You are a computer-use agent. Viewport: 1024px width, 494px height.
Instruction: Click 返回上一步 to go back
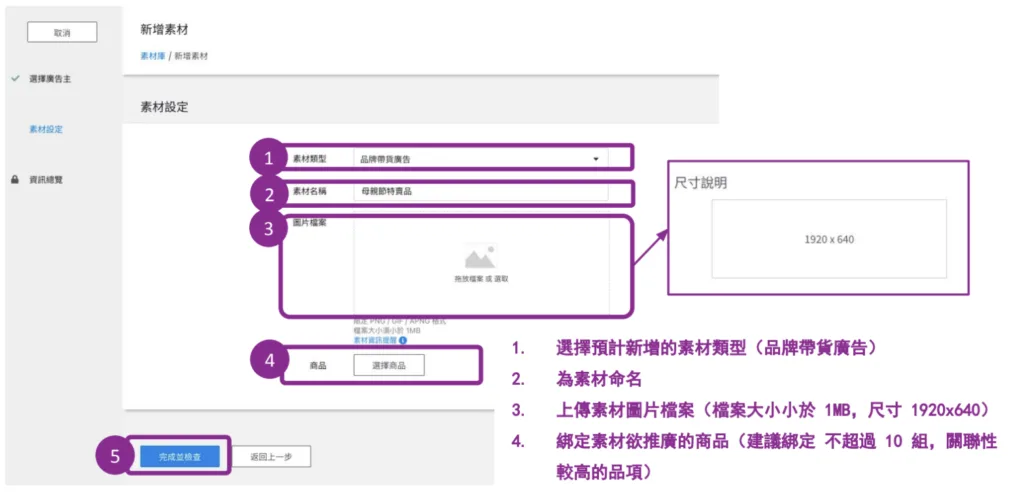pos(272,456)
